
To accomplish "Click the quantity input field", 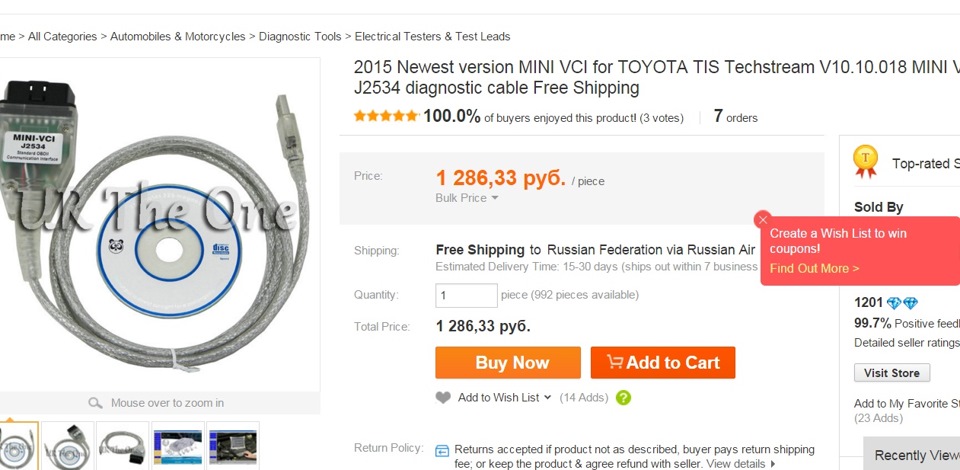I will tap(466, 295).
